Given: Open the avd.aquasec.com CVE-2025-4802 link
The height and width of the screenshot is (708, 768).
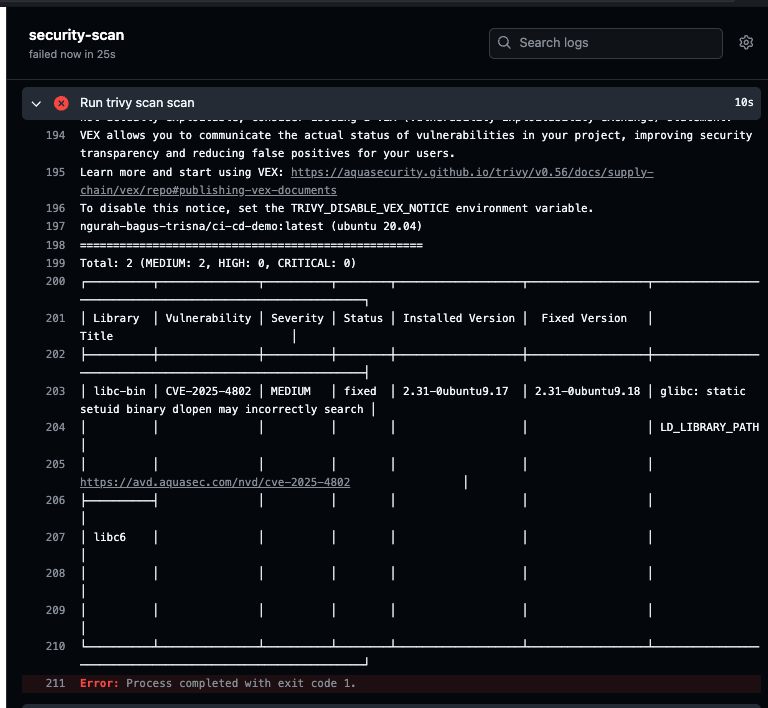Looking at the screenshot, I should pos(215,482).
